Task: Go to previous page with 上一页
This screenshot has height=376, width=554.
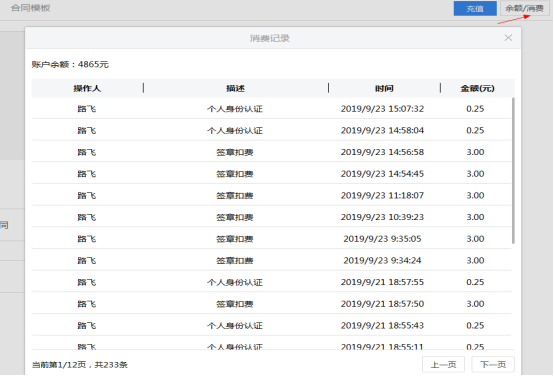Action: (x=443, y=364)
